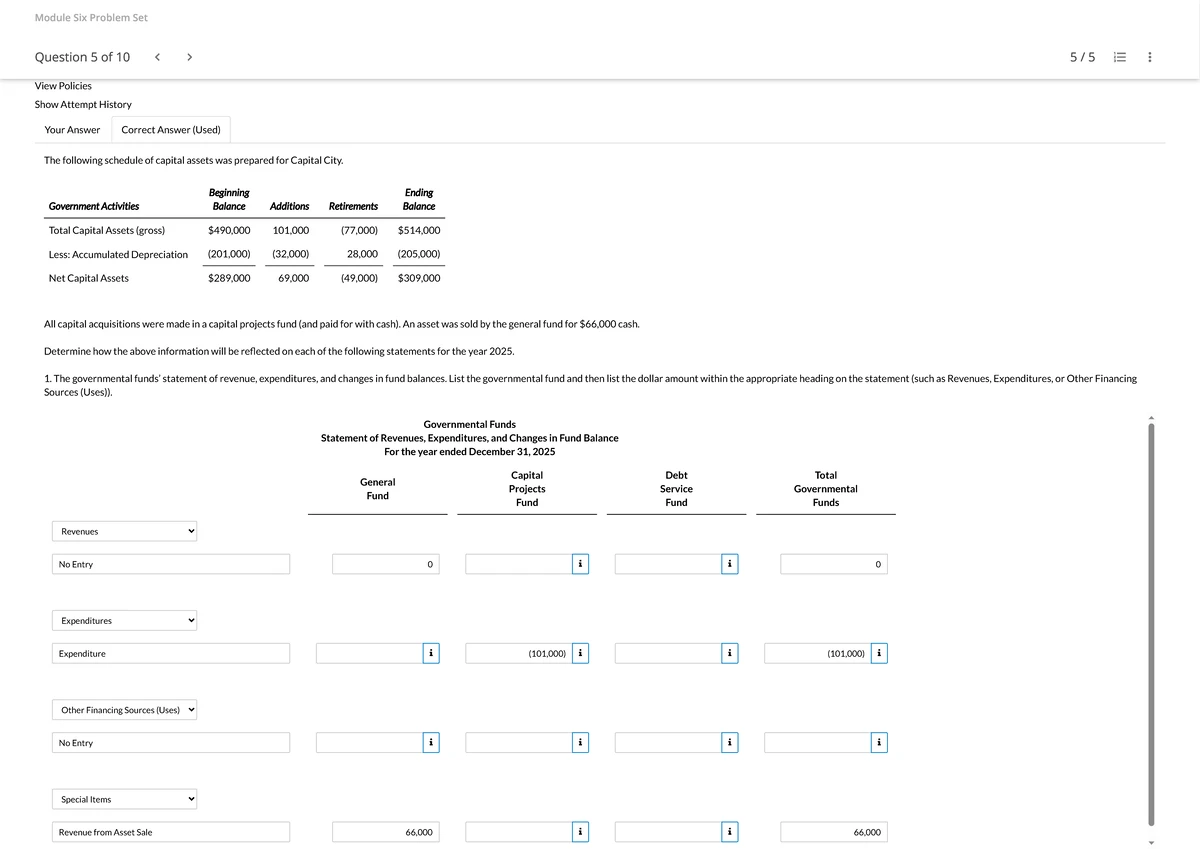1200x849 pixels.
Task: Open the Other Financing Sources (Uses) dropdown
Action: tap(124, 710)
